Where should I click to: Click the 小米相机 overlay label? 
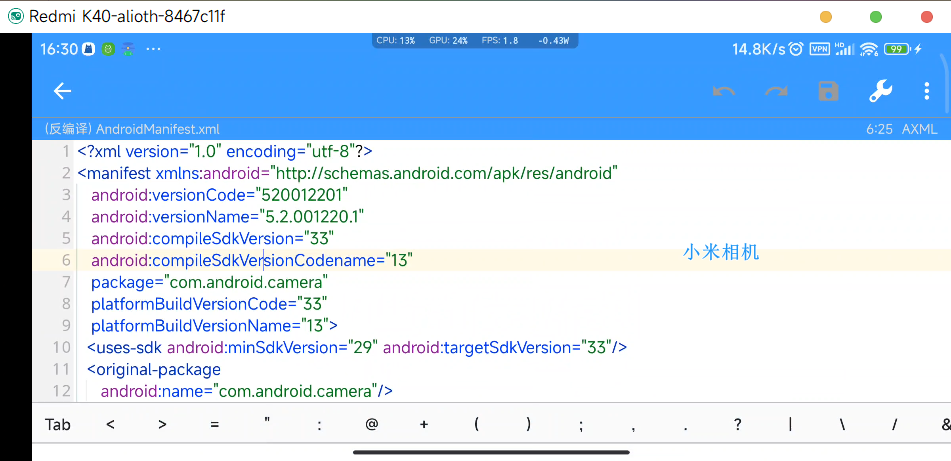721,252
